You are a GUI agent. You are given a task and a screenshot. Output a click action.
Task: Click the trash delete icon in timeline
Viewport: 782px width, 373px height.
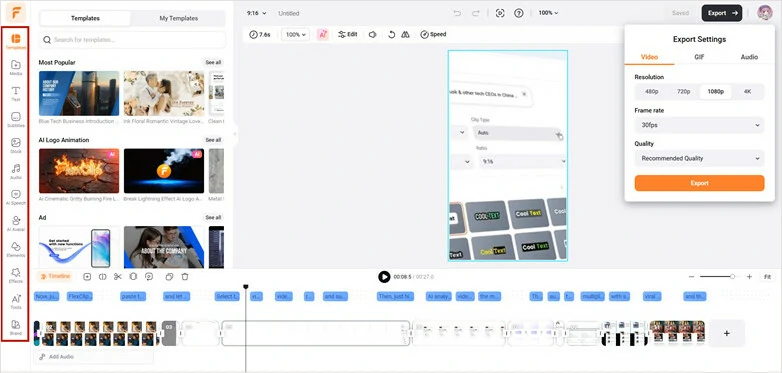tap(185, 276)
